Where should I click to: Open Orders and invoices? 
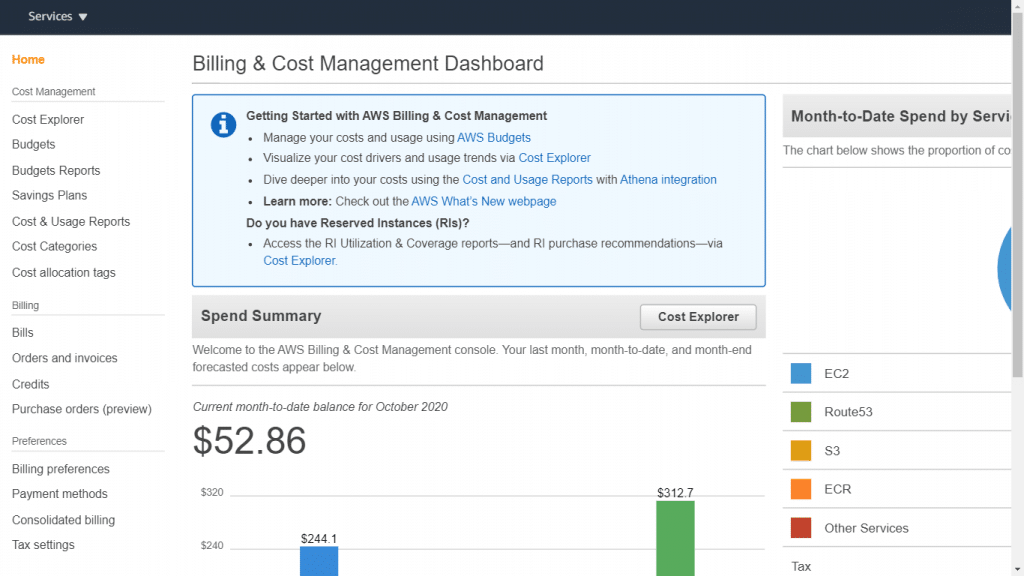click(65, 358)
